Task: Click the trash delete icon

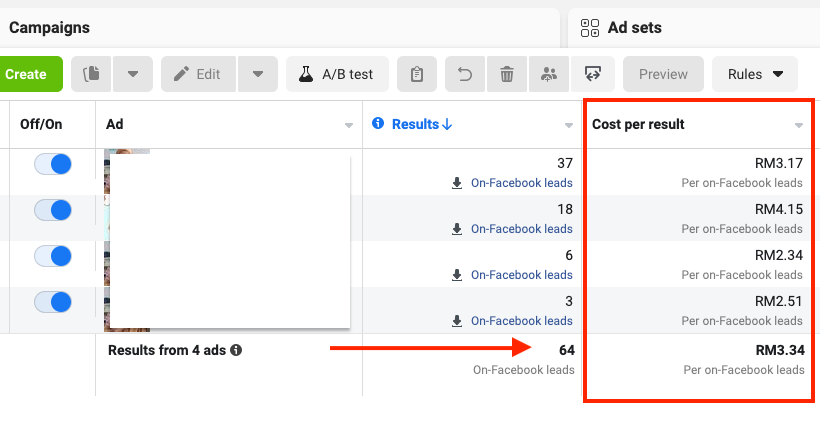Action: 507,74
